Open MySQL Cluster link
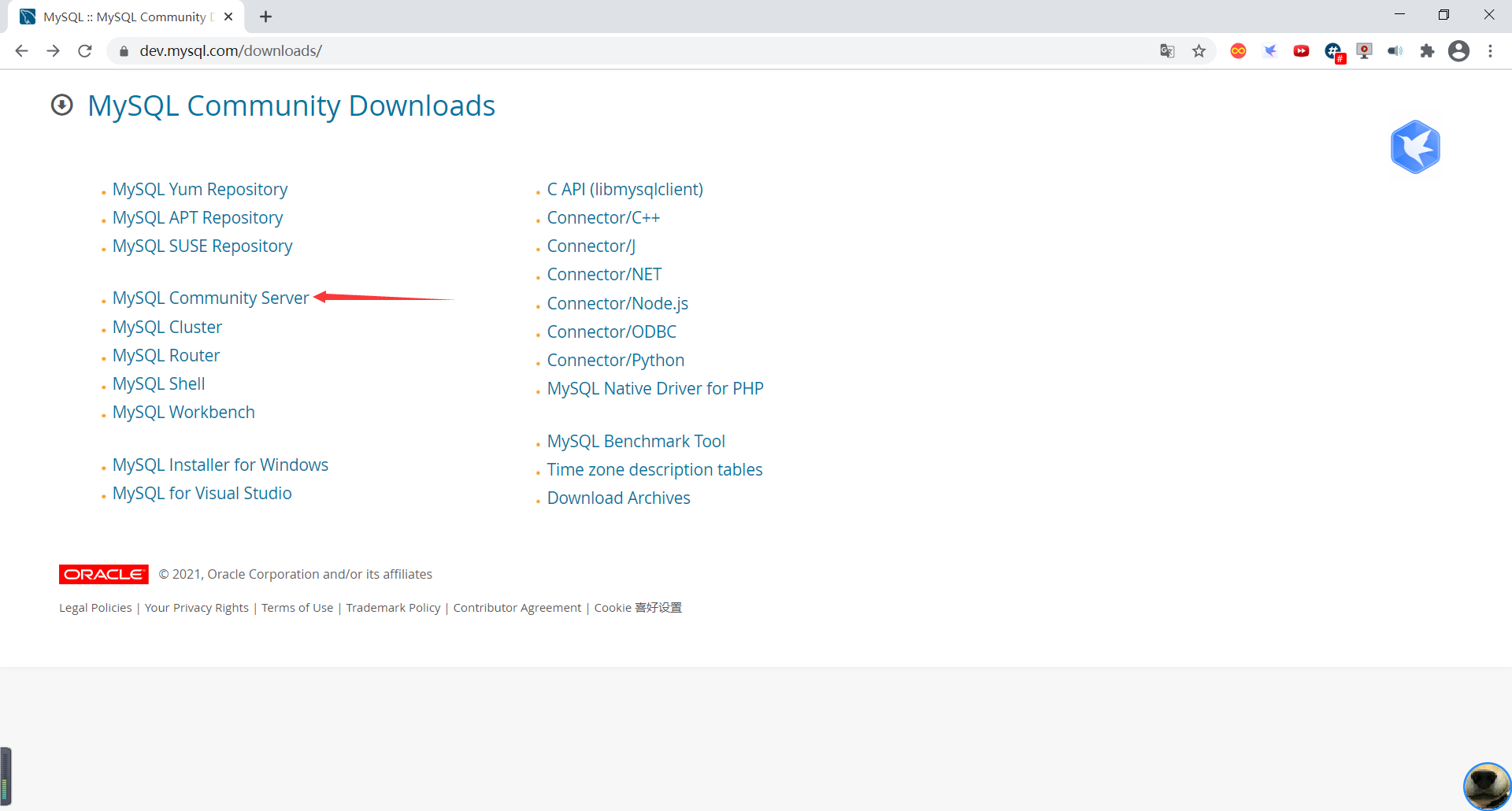 click(x=167, y=328)
